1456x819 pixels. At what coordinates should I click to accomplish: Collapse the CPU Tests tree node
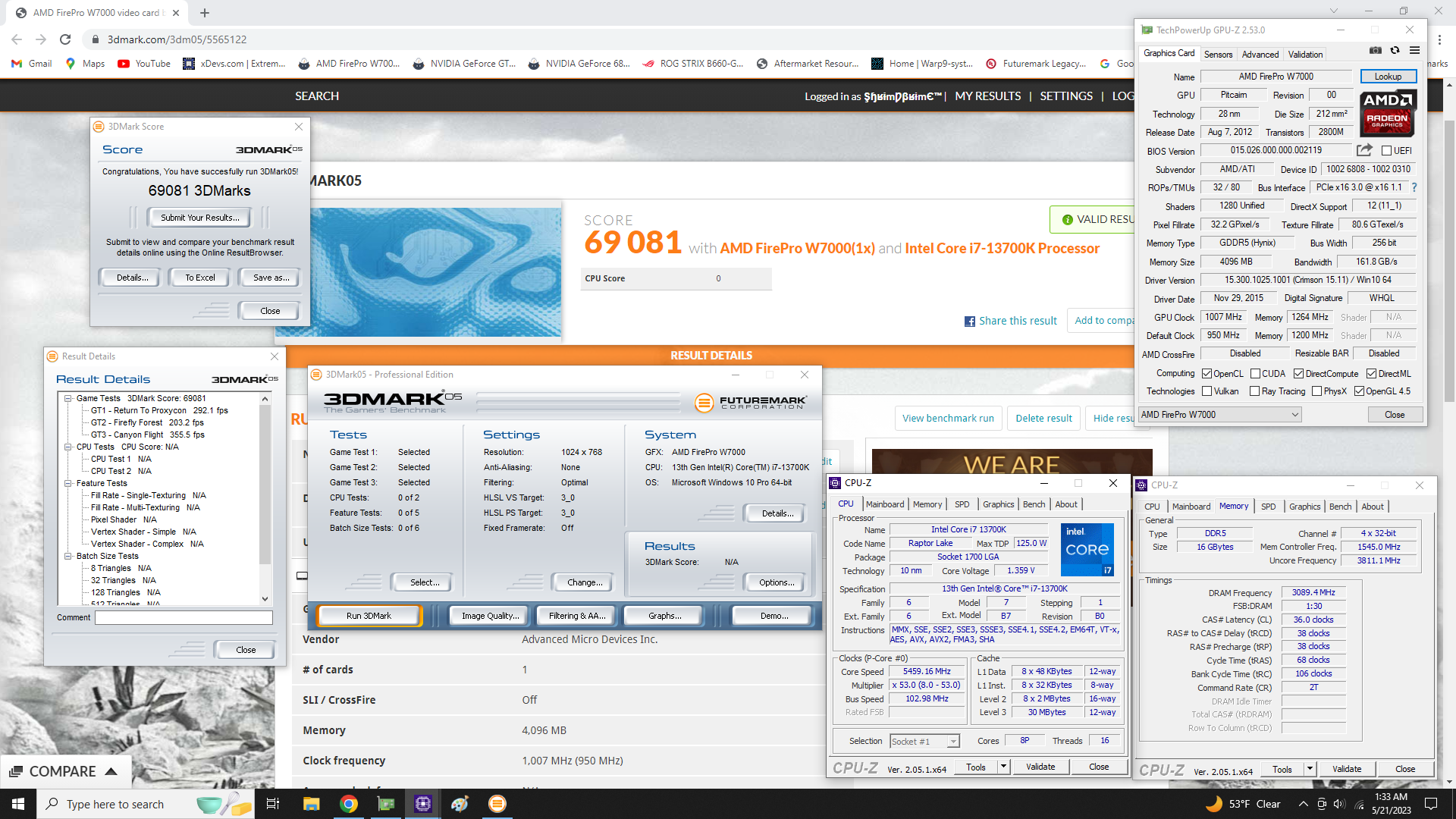[68, 447]
